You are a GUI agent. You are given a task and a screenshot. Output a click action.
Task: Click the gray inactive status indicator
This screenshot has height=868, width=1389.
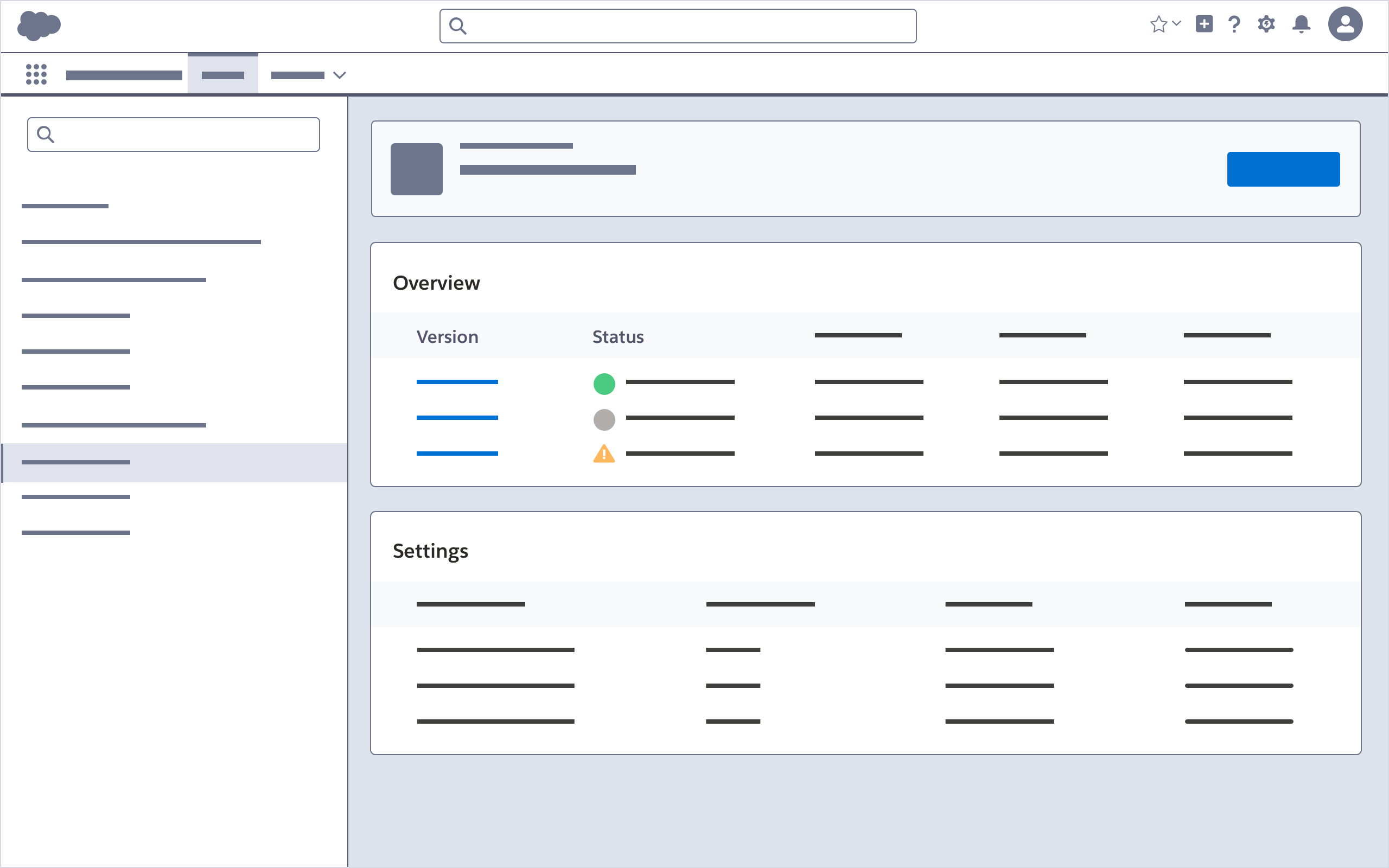pyautogui.click(x=604, y=420)
